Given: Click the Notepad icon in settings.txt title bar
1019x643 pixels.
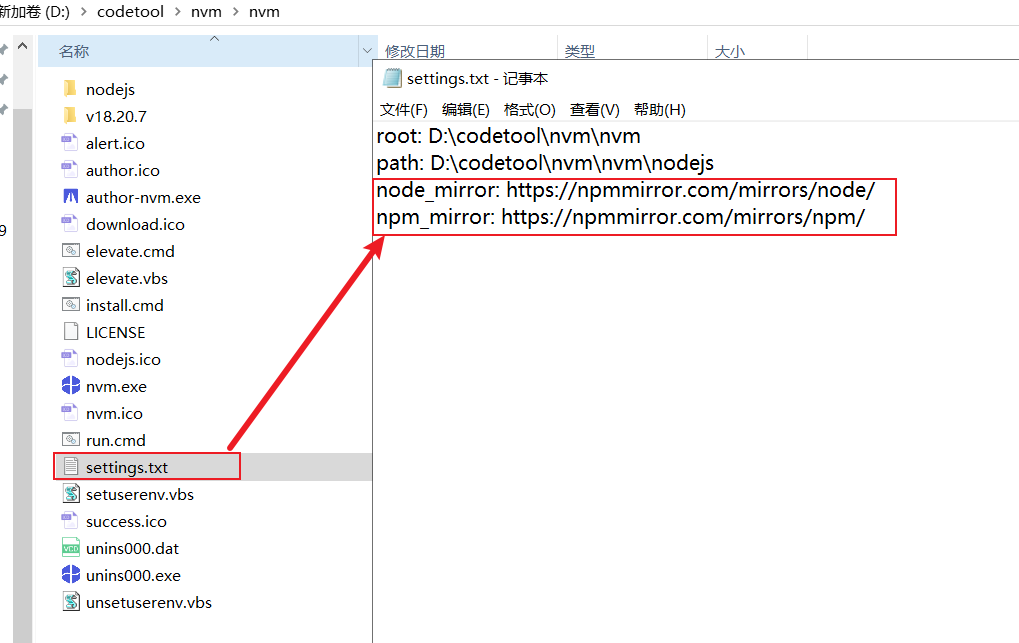Looking at the screenshot, I should click(392, 78).
